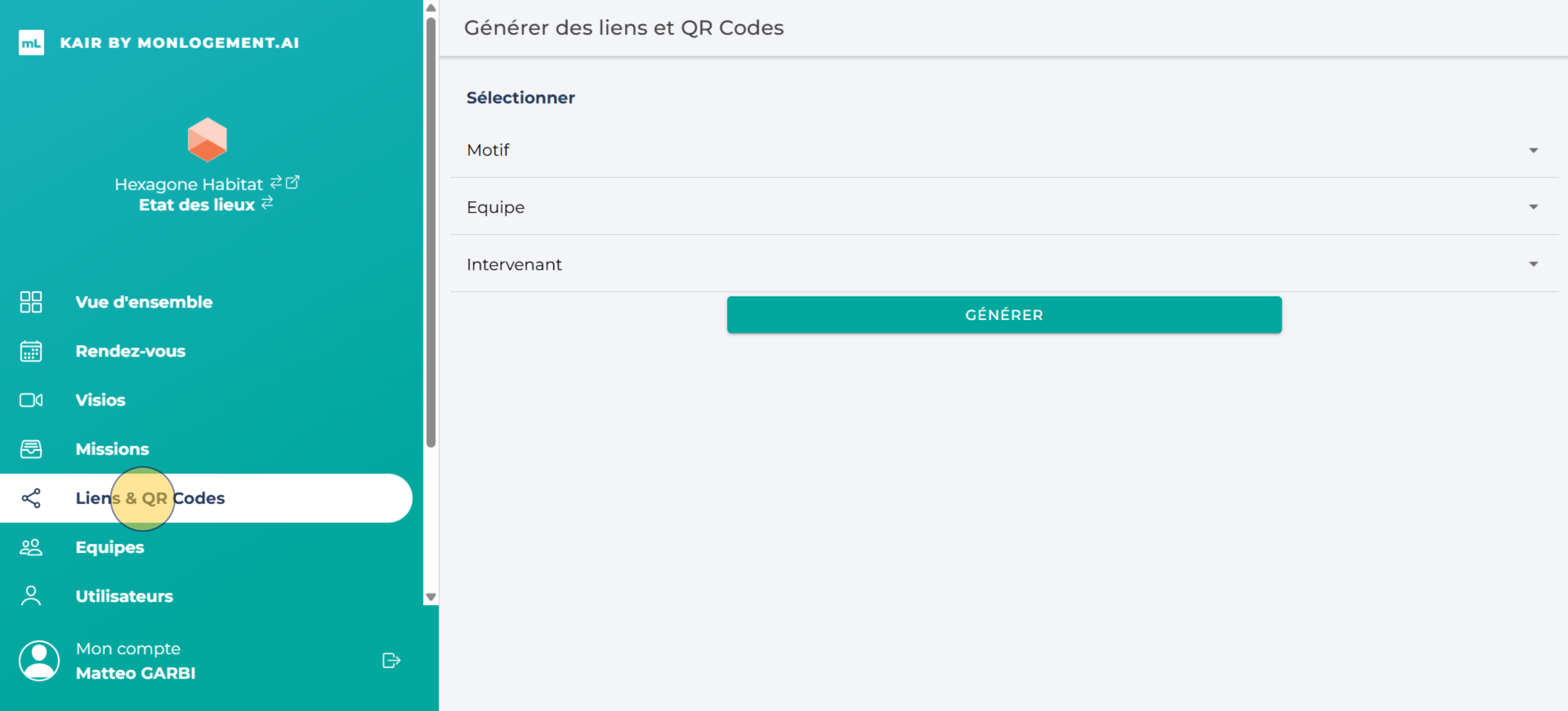This screenshot has width=1568, height=711.
Task: Click the Rendez-vous calendar icon
Action: 31,351
